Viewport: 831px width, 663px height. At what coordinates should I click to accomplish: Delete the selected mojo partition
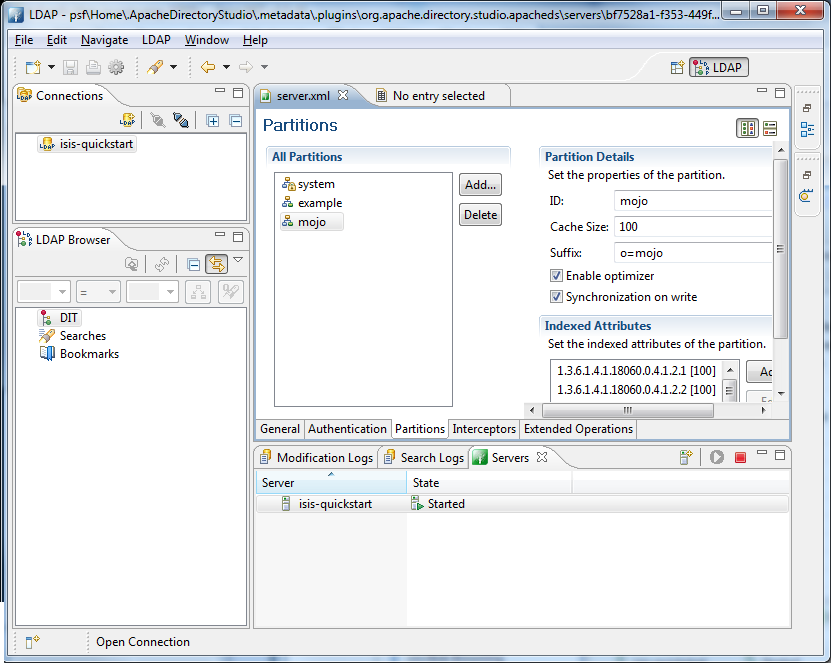[479, 214]
